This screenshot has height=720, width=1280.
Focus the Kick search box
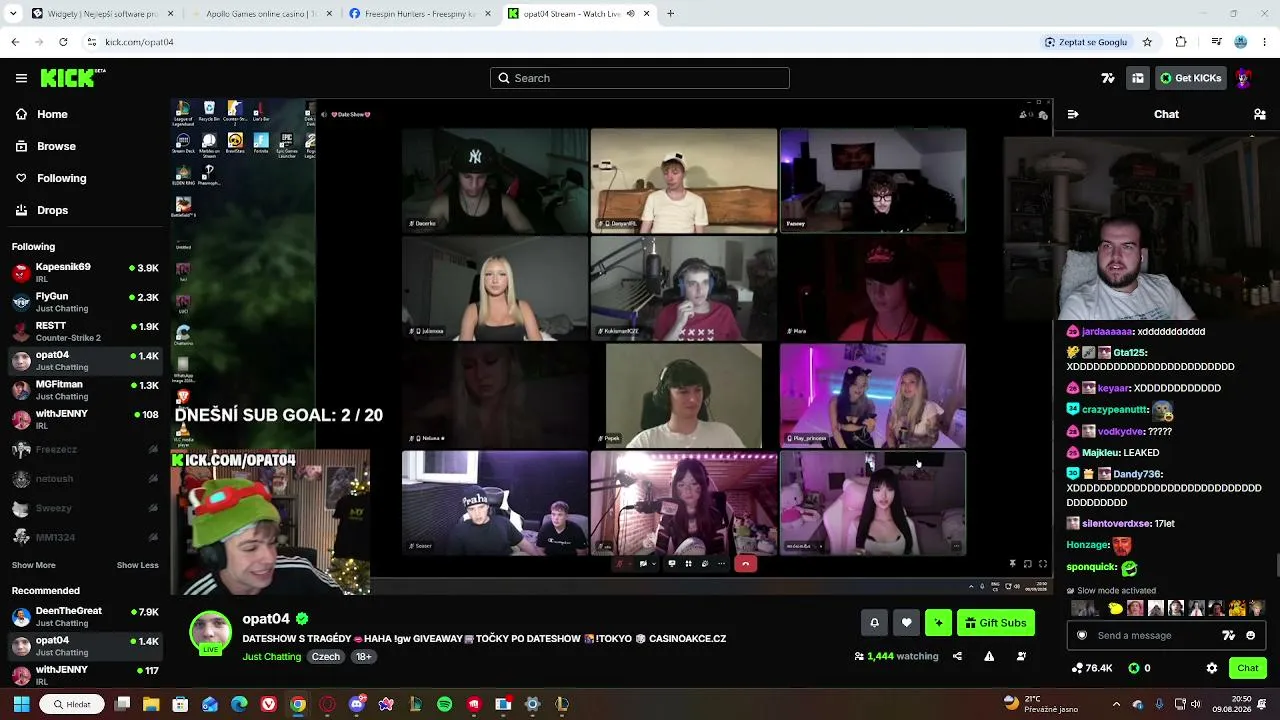640,78
